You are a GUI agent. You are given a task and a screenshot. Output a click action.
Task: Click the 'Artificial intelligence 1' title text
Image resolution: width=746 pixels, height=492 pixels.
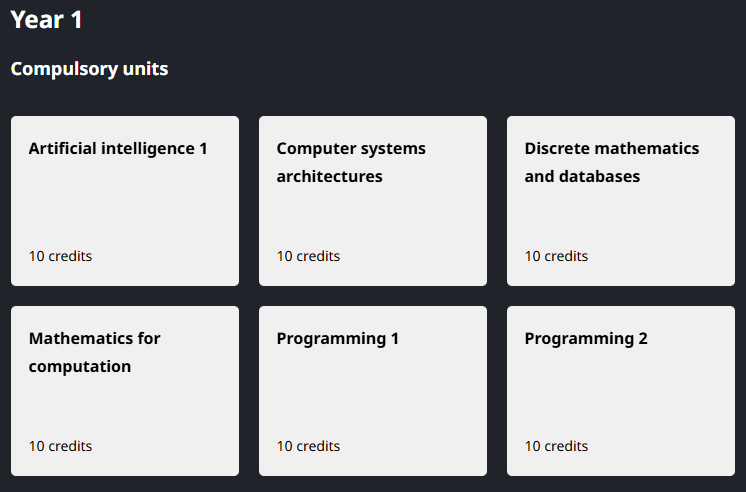point(118,148)
